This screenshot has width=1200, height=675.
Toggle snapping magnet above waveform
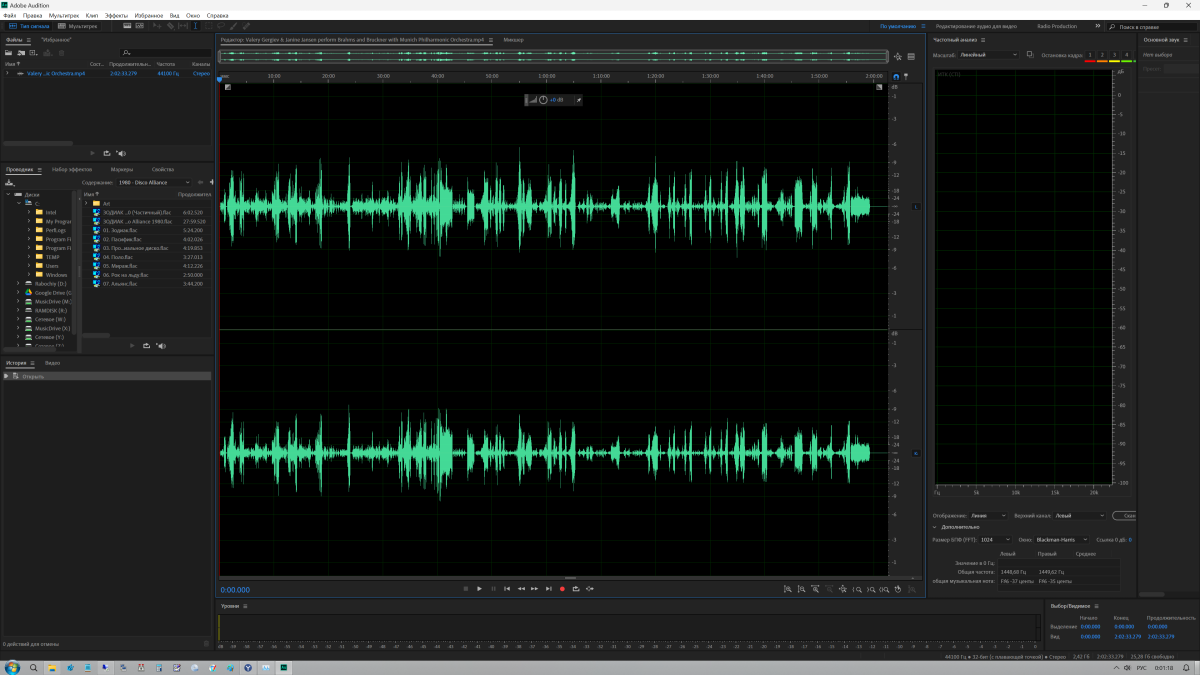[x=896, y=76]
